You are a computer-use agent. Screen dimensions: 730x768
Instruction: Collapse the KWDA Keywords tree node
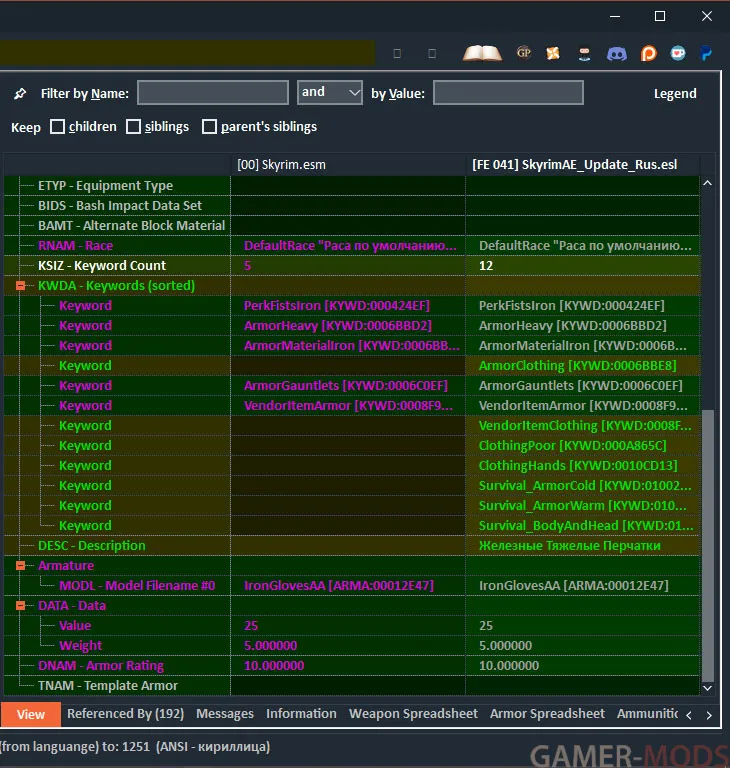click(x=20, y=286)
